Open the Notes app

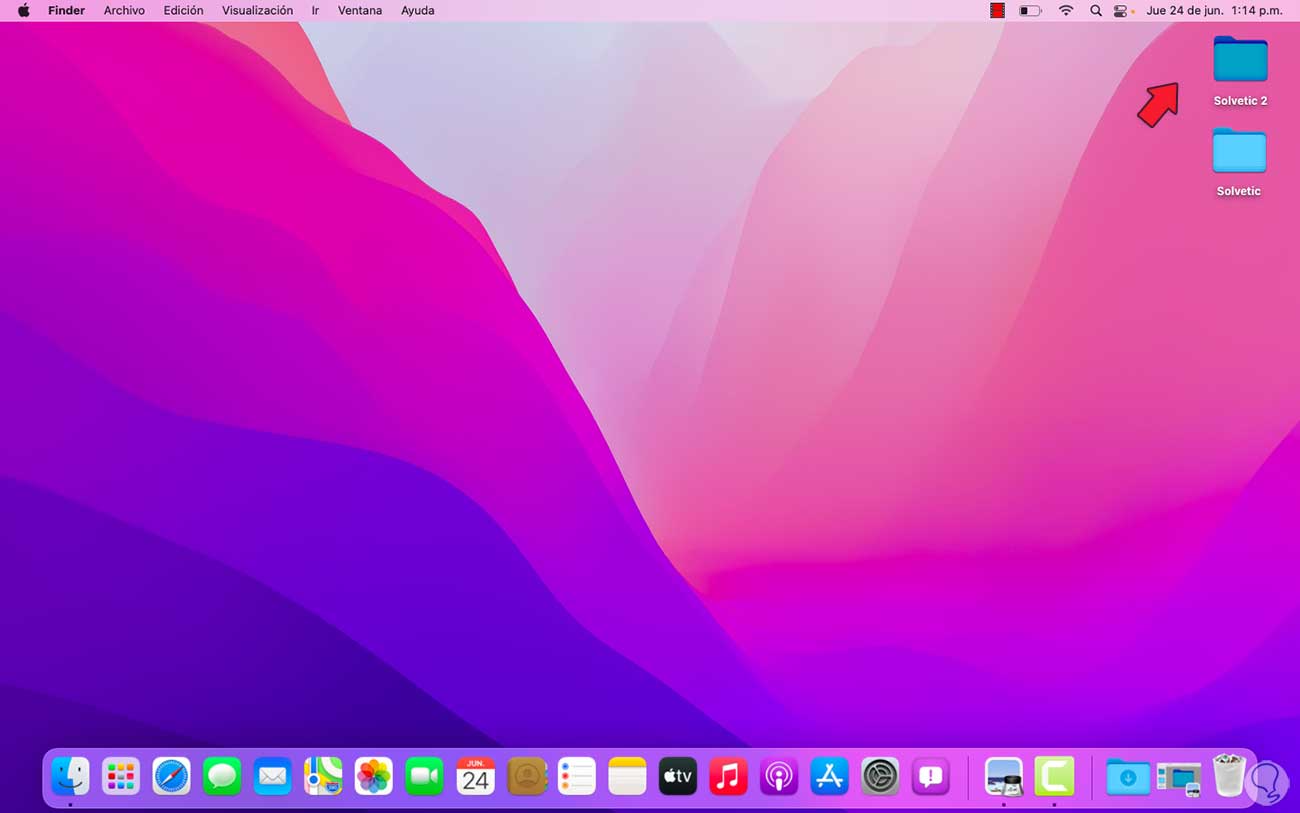[x=627, y=776]
